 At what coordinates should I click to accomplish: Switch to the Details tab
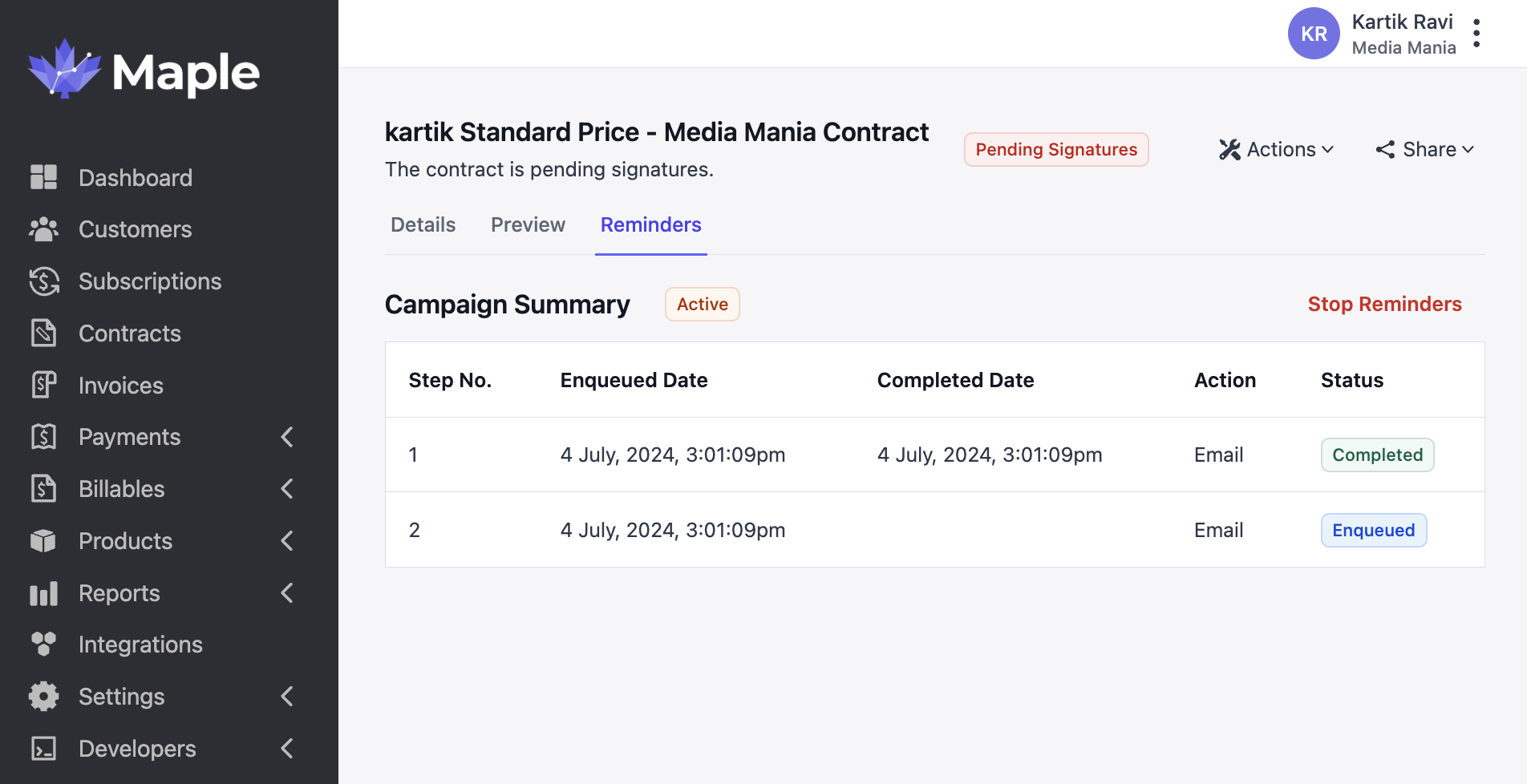coord(423,225)
